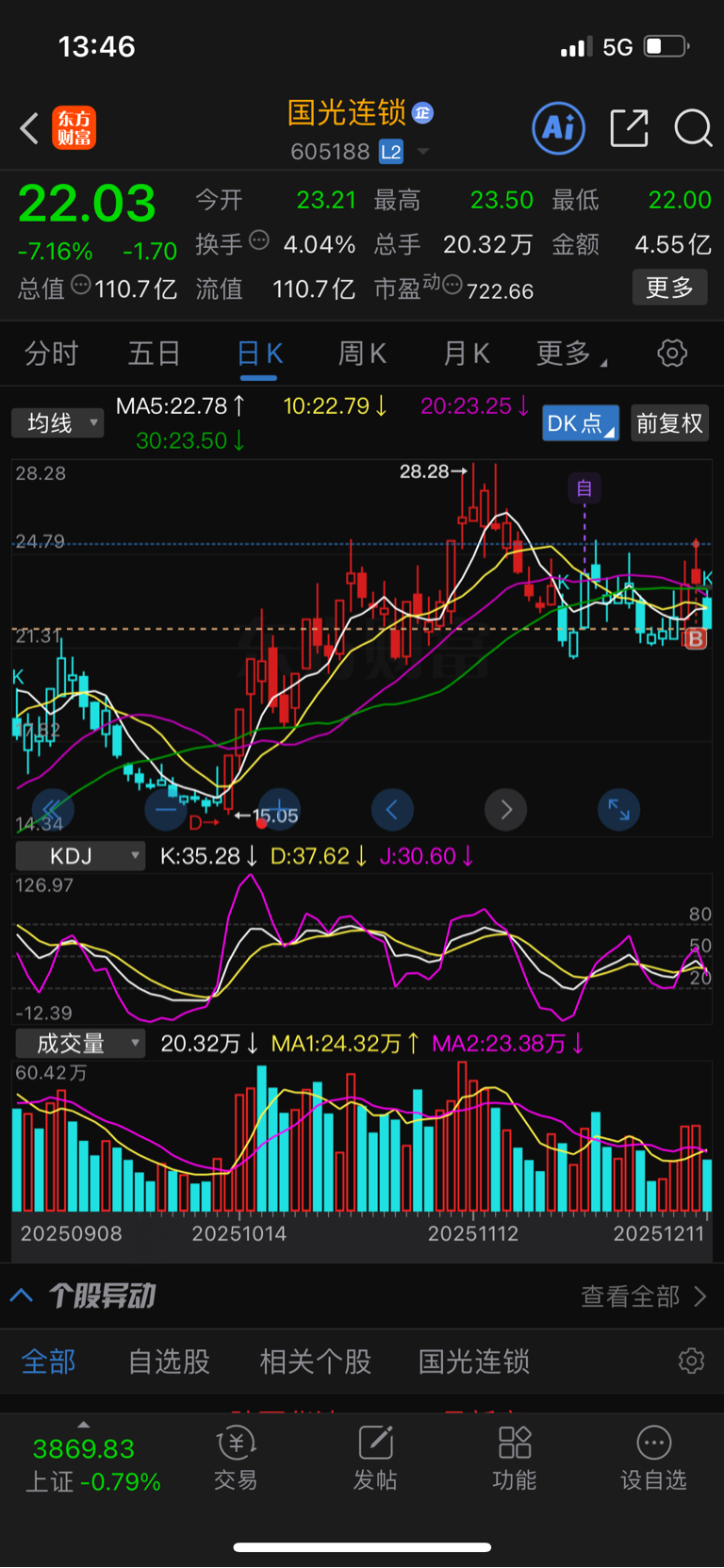Image resolution: width=724 pixels, height=1568 pixels.
Task: Tap the double-left rewind chart button
Action: 53,809
